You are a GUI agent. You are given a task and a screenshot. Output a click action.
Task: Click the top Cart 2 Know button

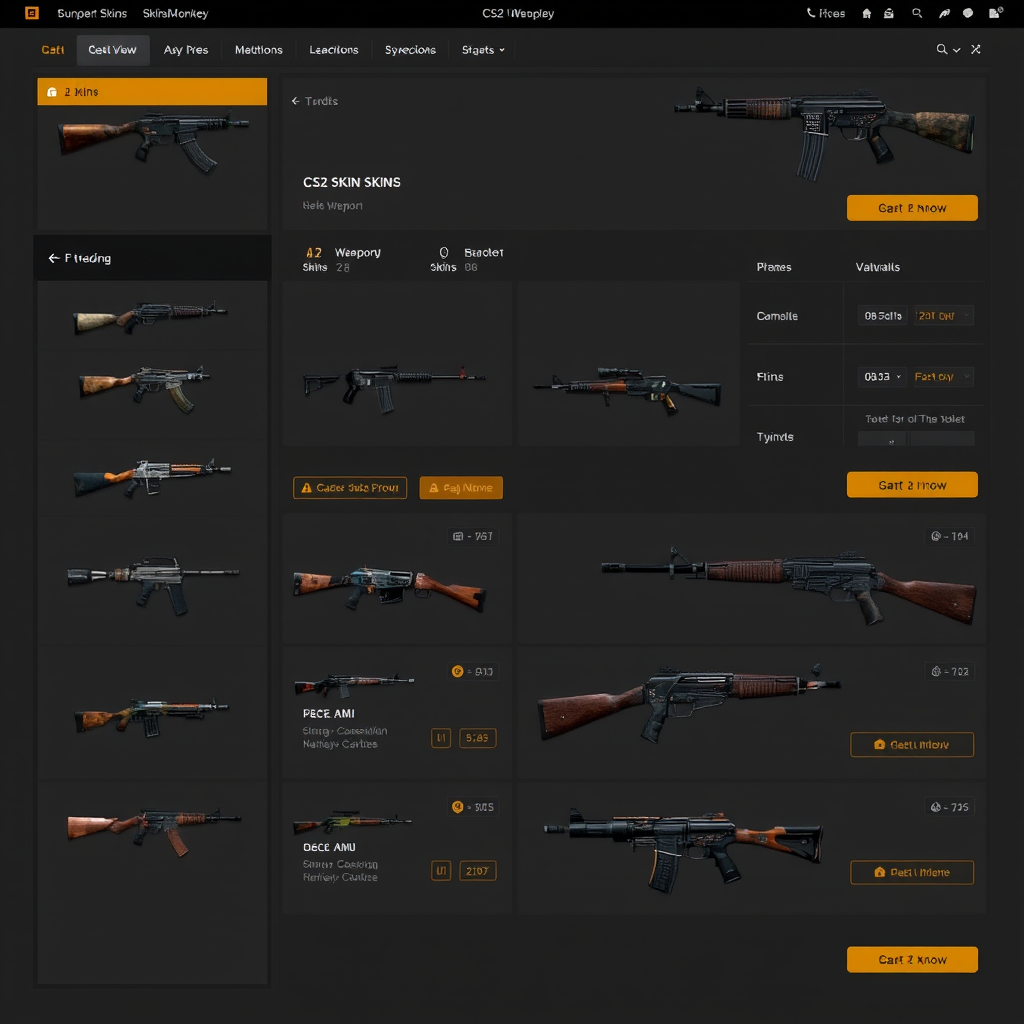(912, 208)
